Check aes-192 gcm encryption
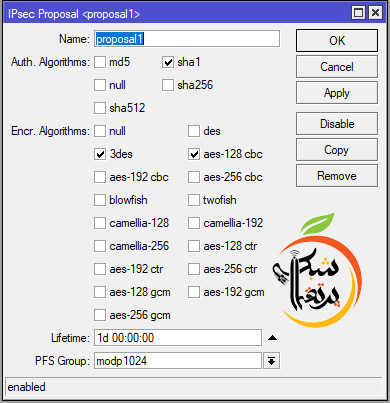Viewport: 390px width, 403px height. 194,292
